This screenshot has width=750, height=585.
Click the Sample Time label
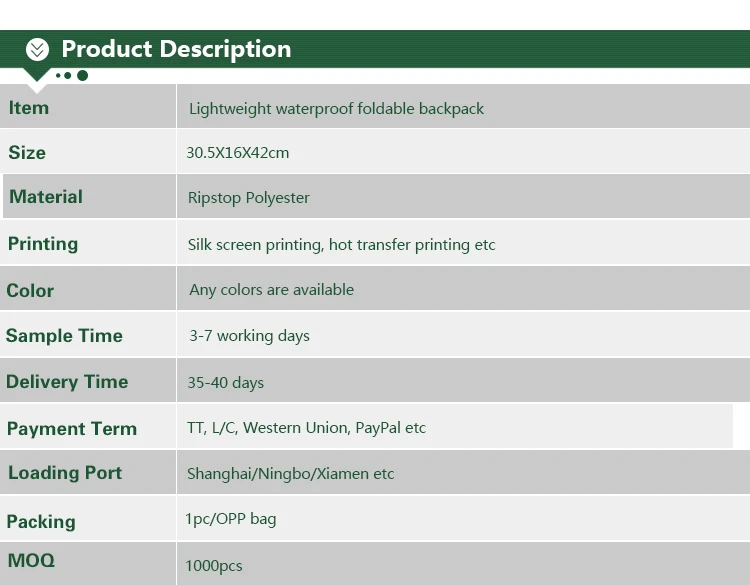tap(64, 336)
